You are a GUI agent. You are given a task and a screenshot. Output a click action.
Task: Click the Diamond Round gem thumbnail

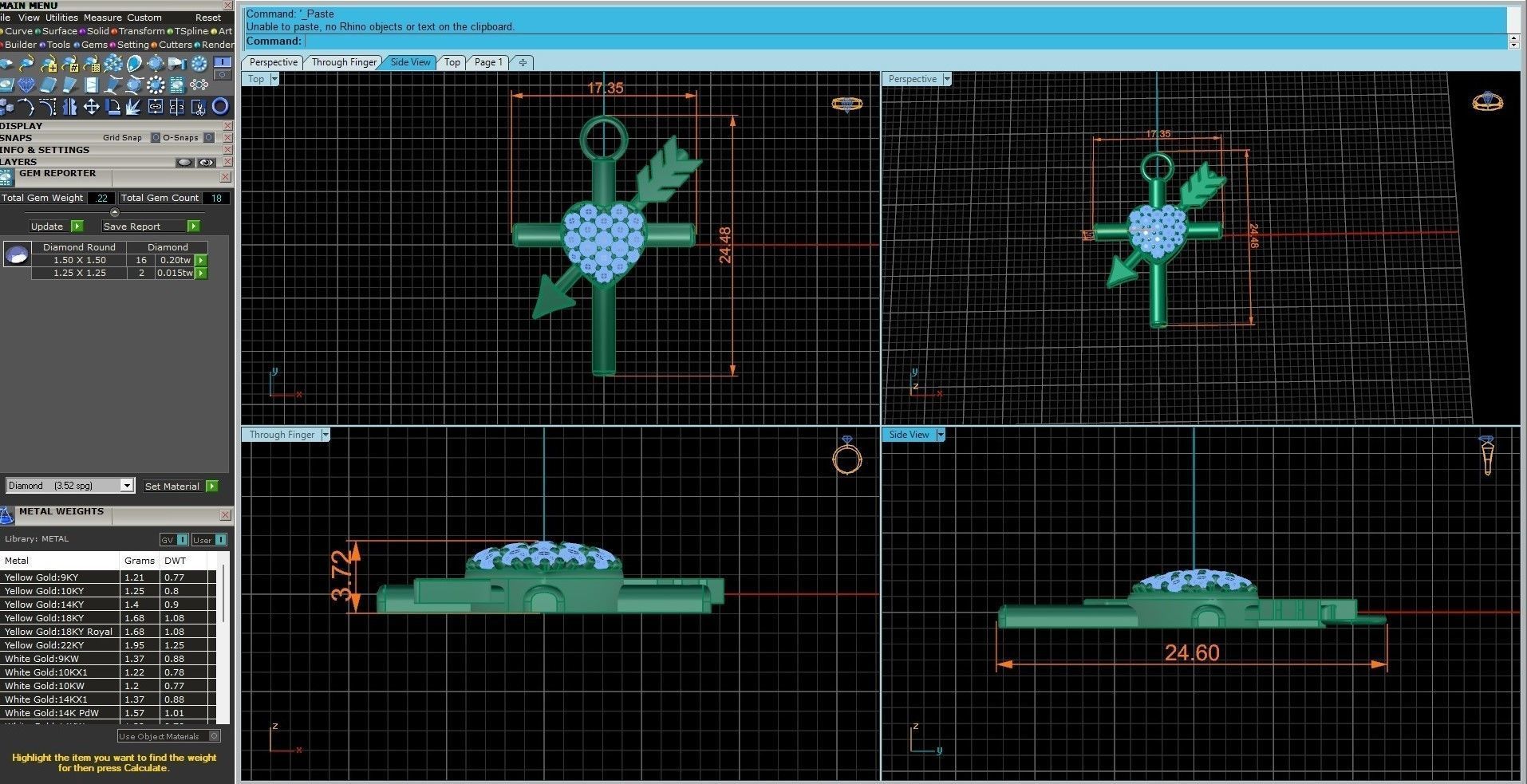pos(17,254)
